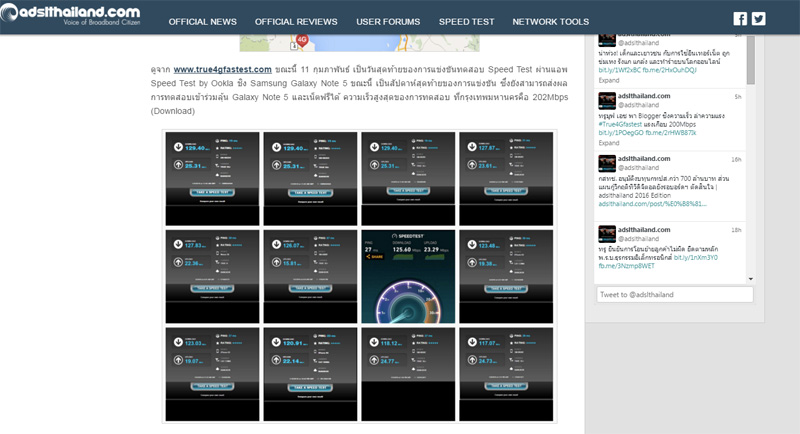Viewport: 800px width, 434px height.
Task: Open the Facebook page icon in header
Action: (x=740, y=19)
